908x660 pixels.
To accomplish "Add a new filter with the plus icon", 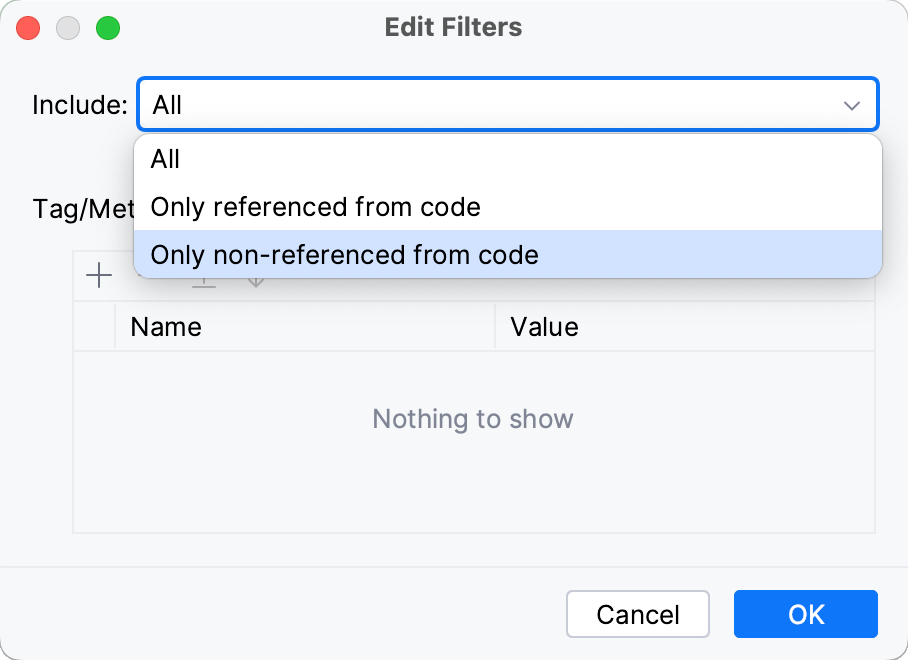I will (x=98, y=276).
